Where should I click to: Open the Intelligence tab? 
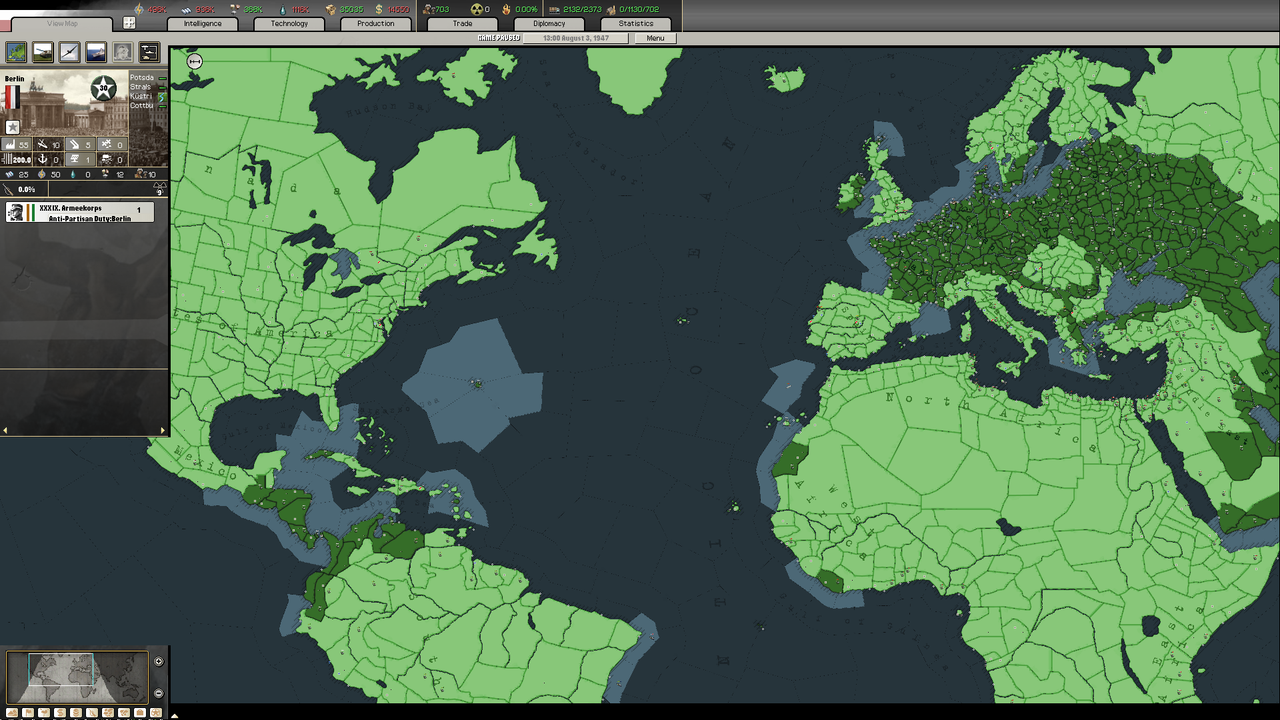pos(202,23)
